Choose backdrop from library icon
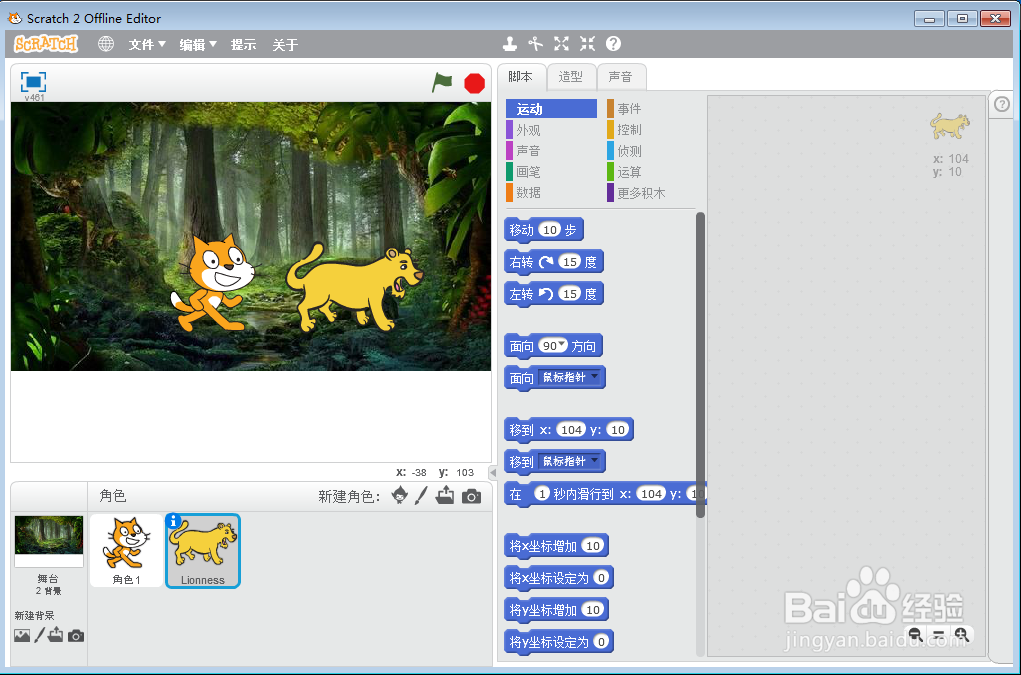The width and height of the screenshot is (1021, 675). [x=22, y=635]
